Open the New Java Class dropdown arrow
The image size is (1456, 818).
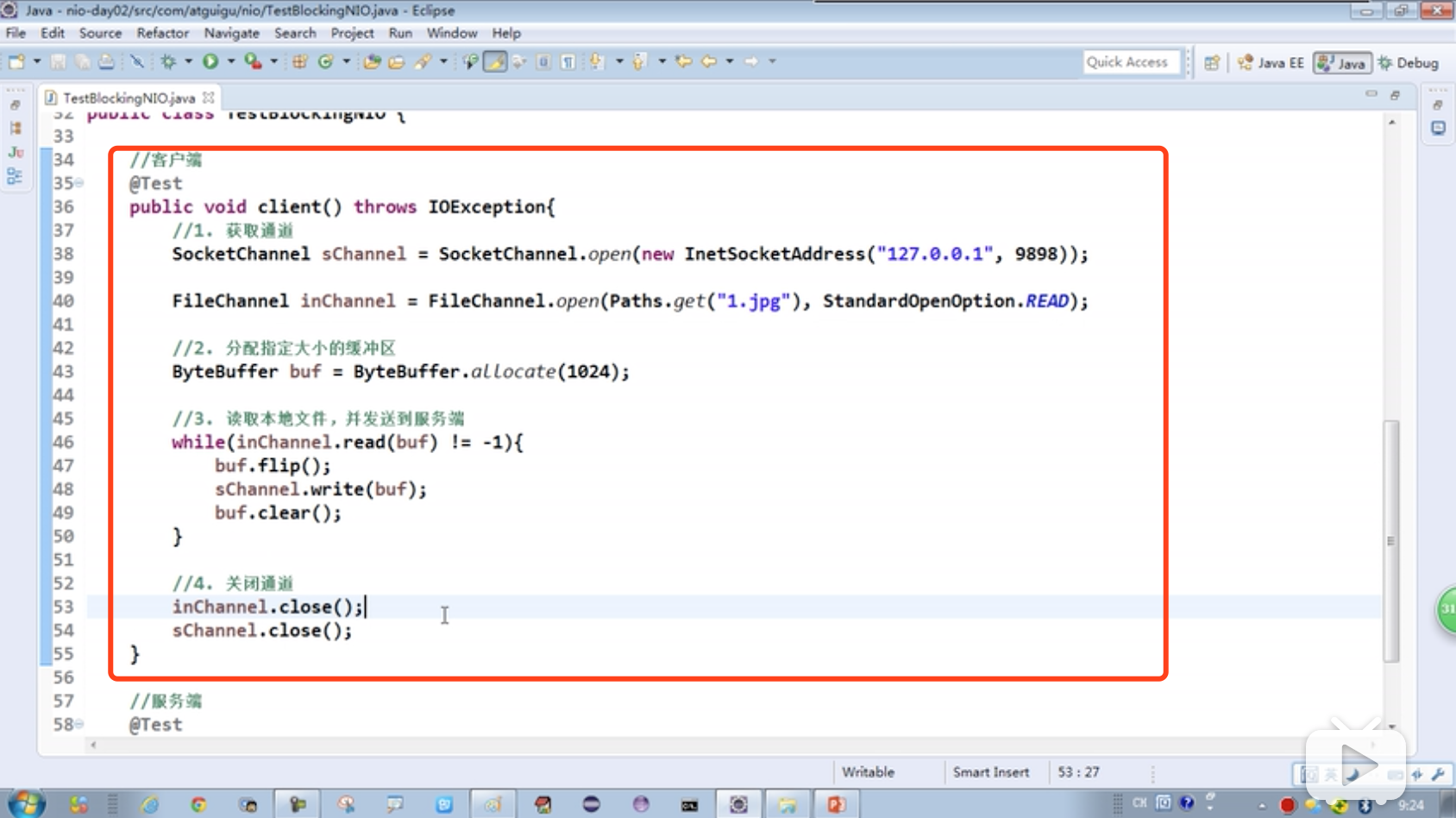[x=346, y=61]
